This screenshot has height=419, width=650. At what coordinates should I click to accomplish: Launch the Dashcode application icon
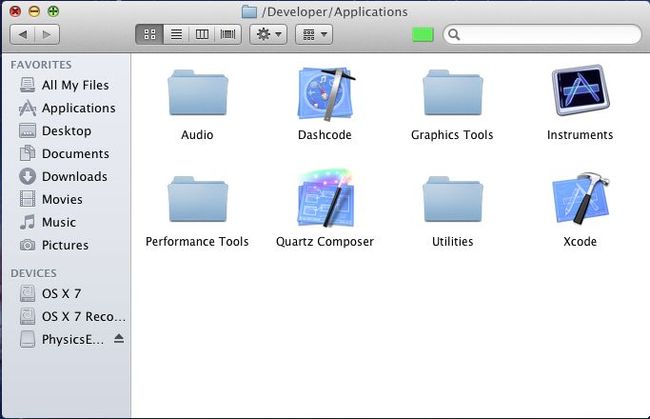tap(326, 94)
